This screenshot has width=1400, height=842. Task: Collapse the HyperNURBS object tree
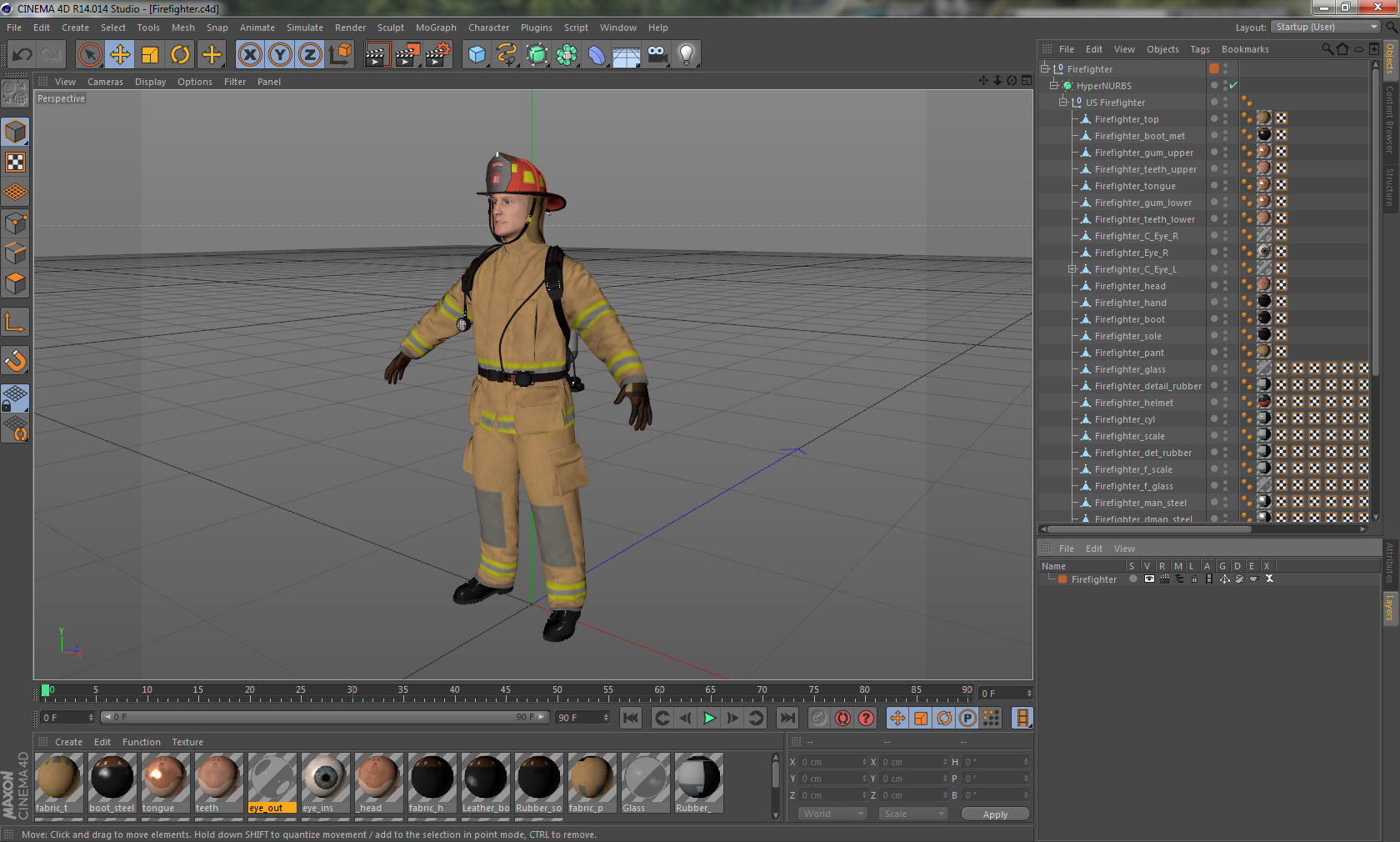tap(1054, 85)
